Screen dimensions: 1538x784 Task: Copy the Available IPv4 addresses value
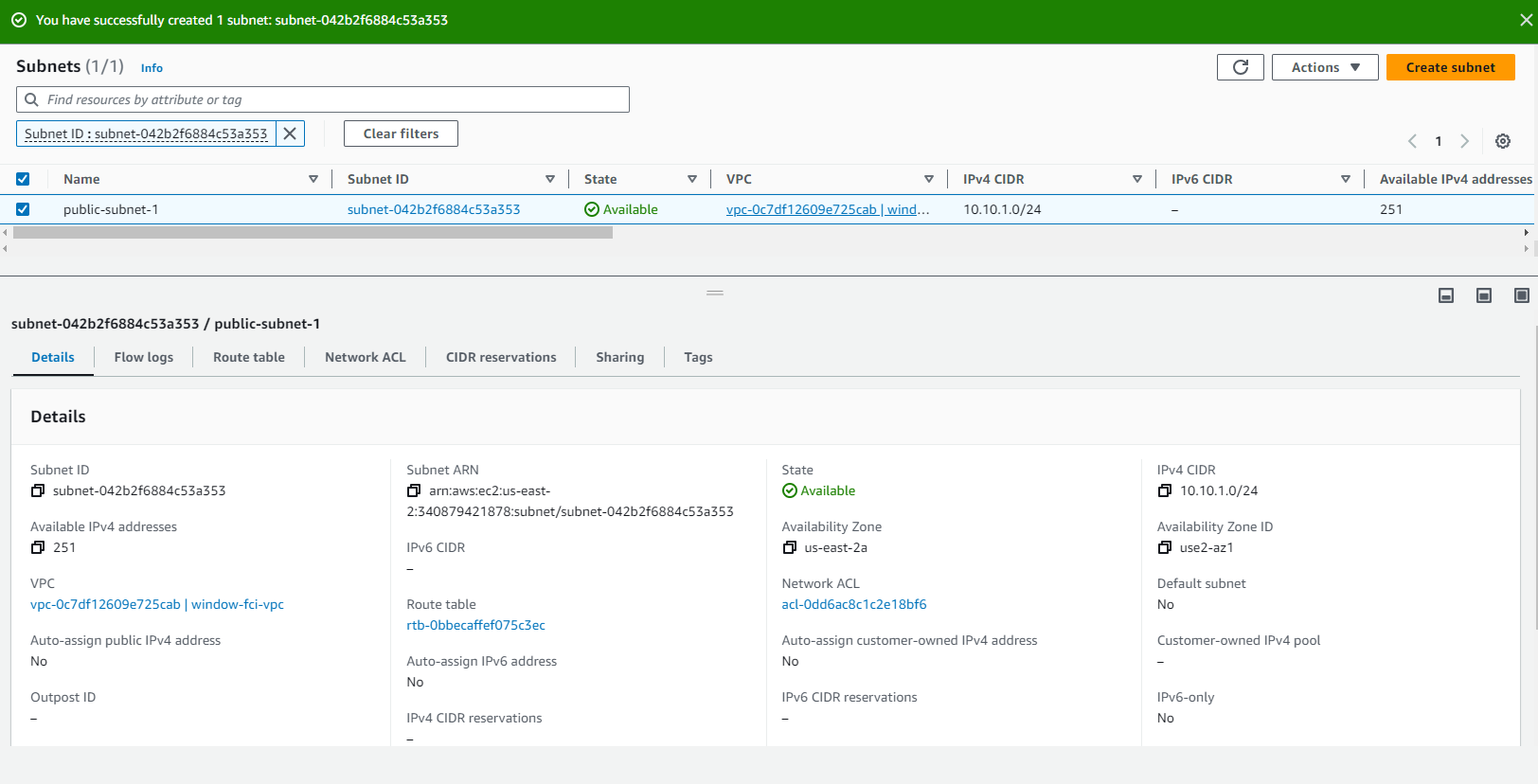click(x=38, y=547)
